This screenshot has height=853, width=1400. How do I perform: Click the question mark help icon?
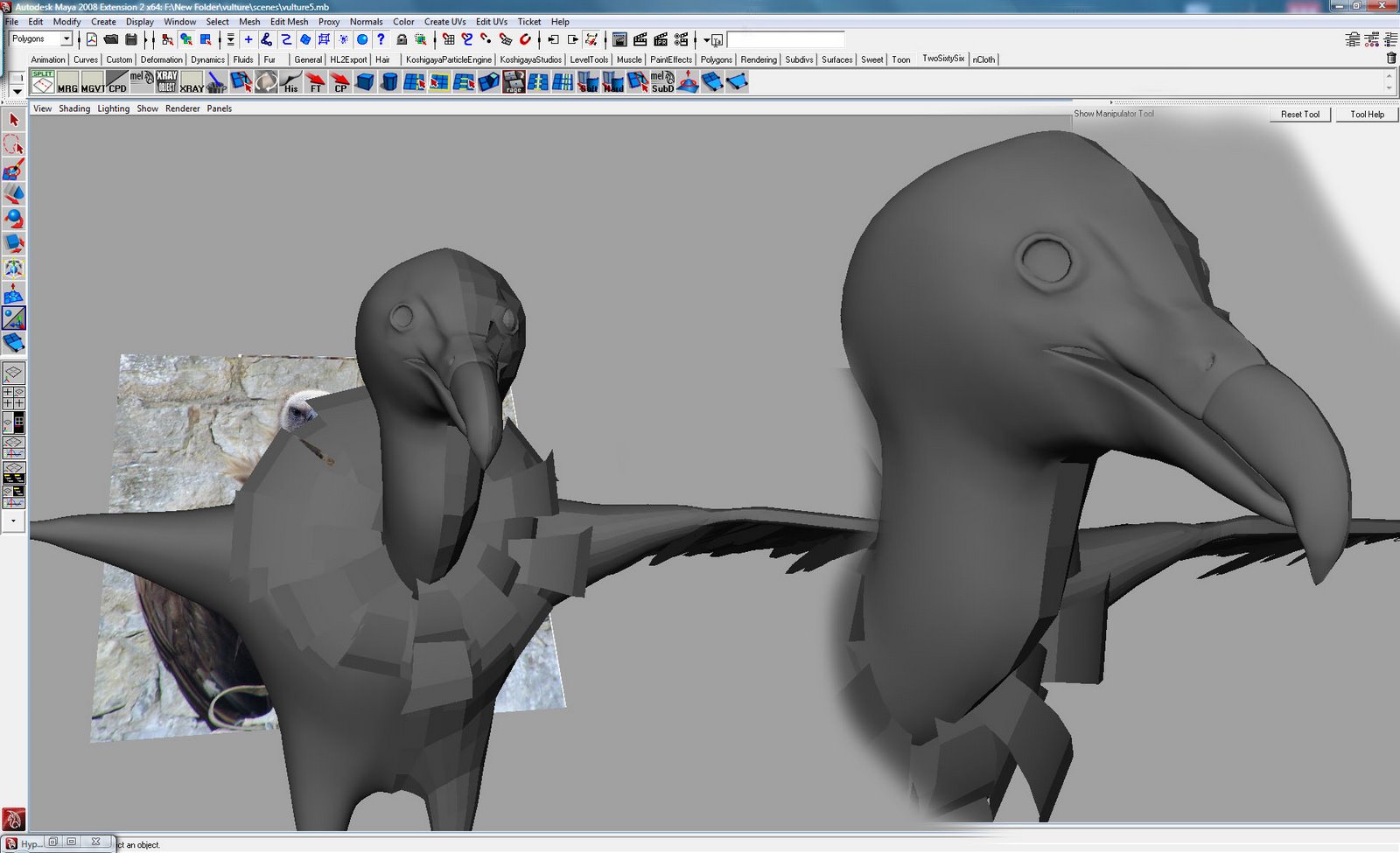pos(381,39)
